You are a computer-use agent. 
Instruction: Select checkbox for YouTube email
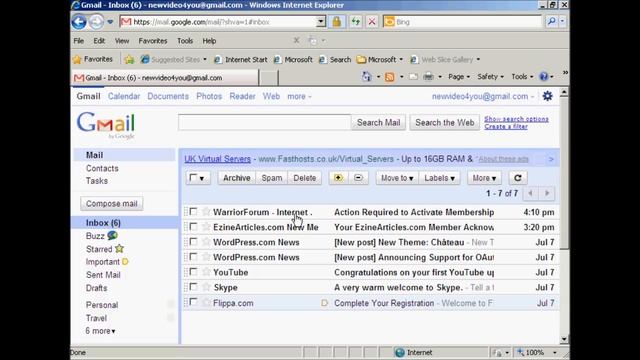click(x=193, y=271)
